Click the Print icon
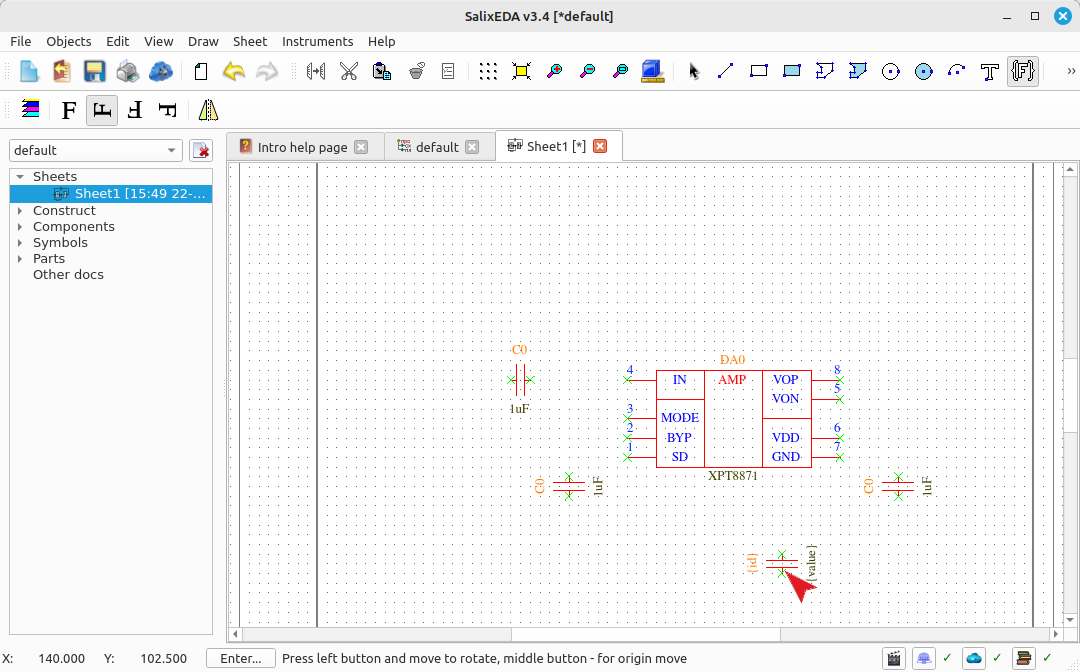1080x672 pixels. (127, 71)
